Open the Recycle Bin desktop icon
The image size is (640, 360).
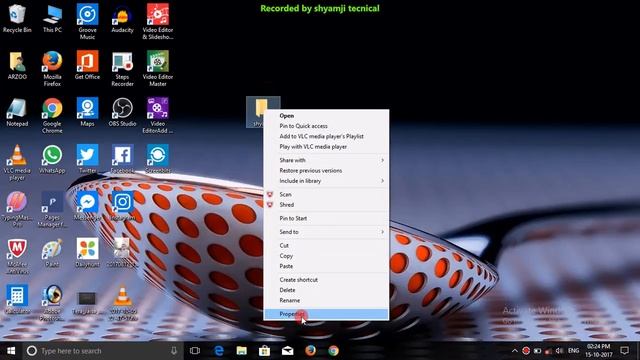17,19
